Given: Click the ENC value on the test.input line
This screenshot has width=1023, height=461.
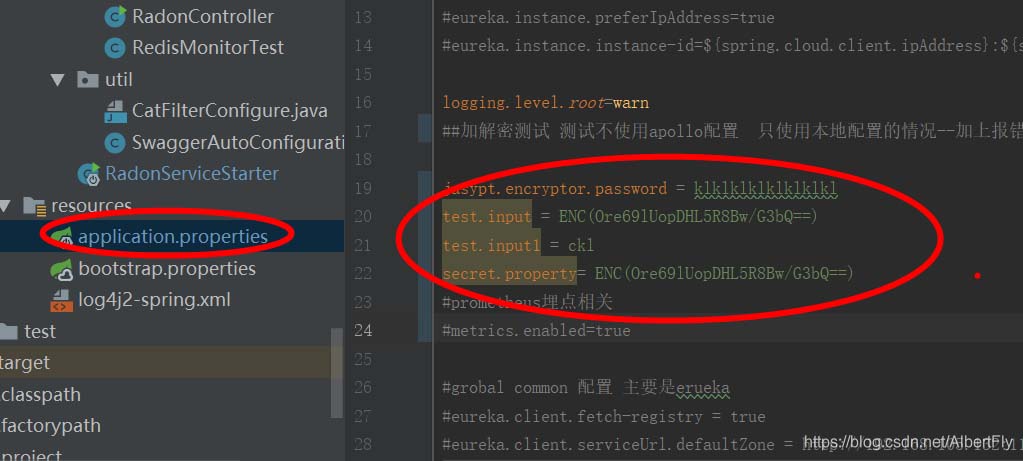Looking at the screenshot, I should click(x=688, y=216).
